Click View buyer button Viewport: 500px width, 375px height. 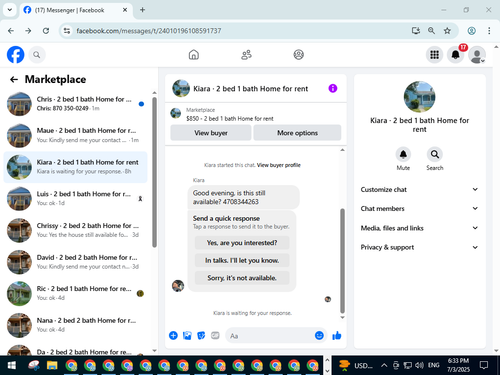pos(211,133)
